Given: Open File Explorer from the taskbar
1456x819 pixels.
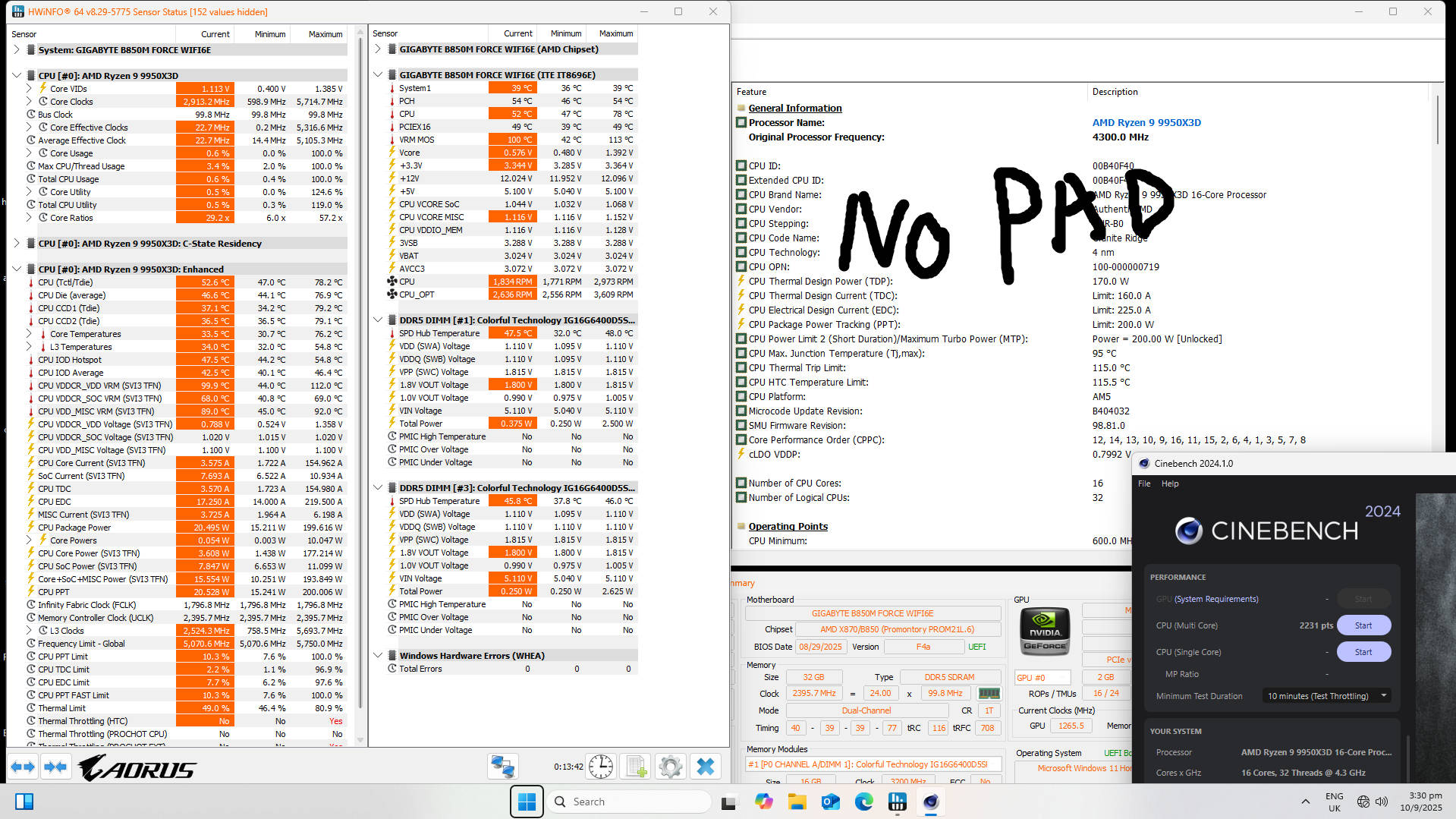Looking at the screenshot, I should click(797, 802).
